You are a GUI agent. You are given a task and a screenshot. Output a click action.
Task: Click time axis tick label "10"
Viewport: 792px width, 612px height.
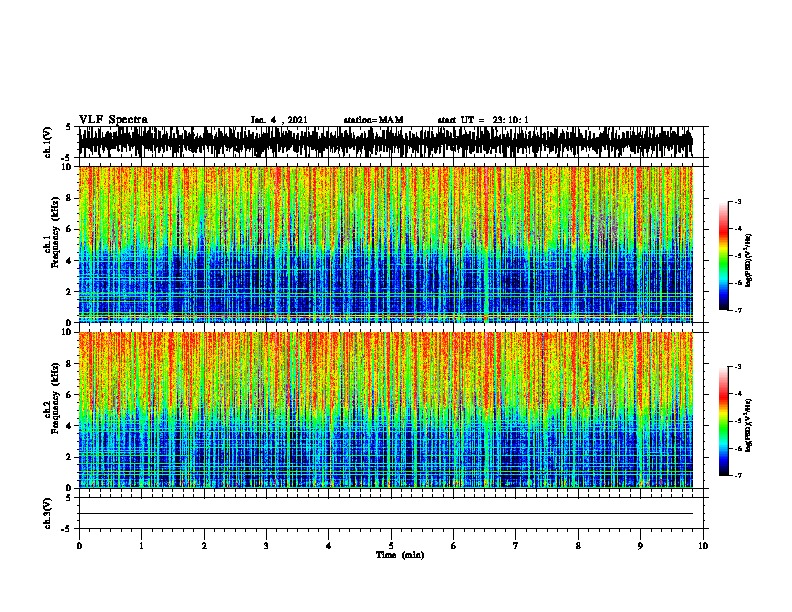point(703,546)
